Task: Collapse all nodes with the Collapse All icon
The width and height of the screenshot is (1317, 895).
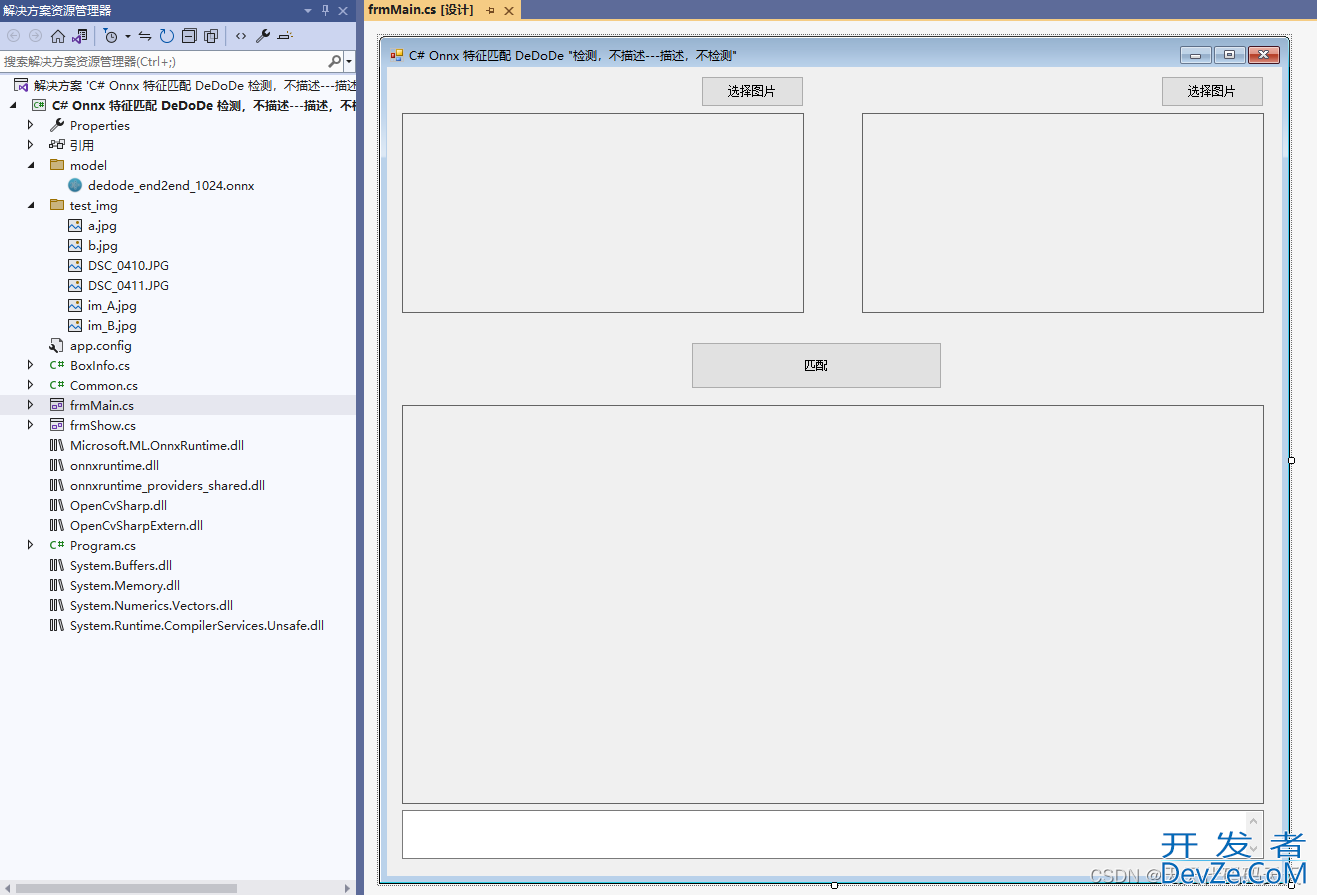Action: click(189, 36)
